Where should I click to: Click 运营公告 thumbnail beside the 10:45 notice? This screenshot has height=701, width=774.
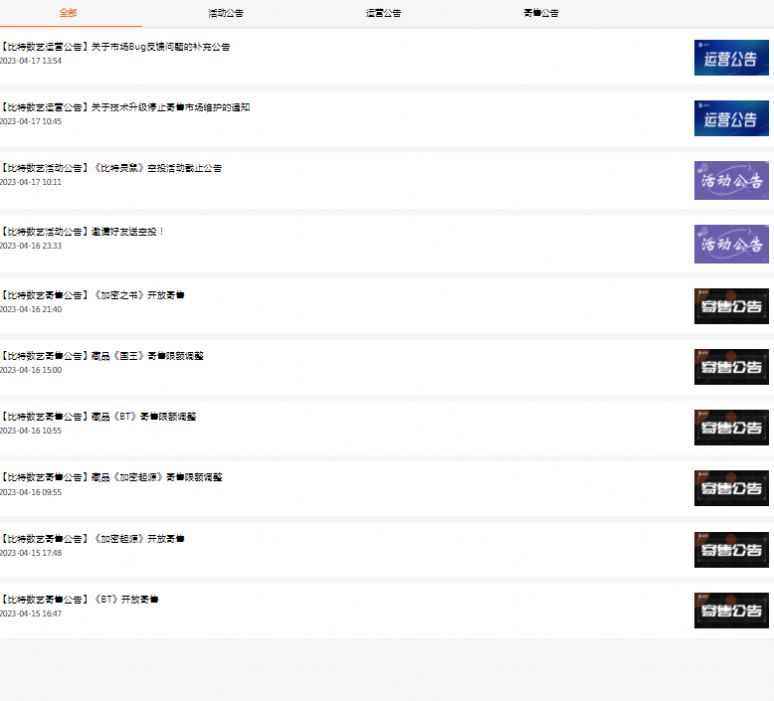pos(731,119)
